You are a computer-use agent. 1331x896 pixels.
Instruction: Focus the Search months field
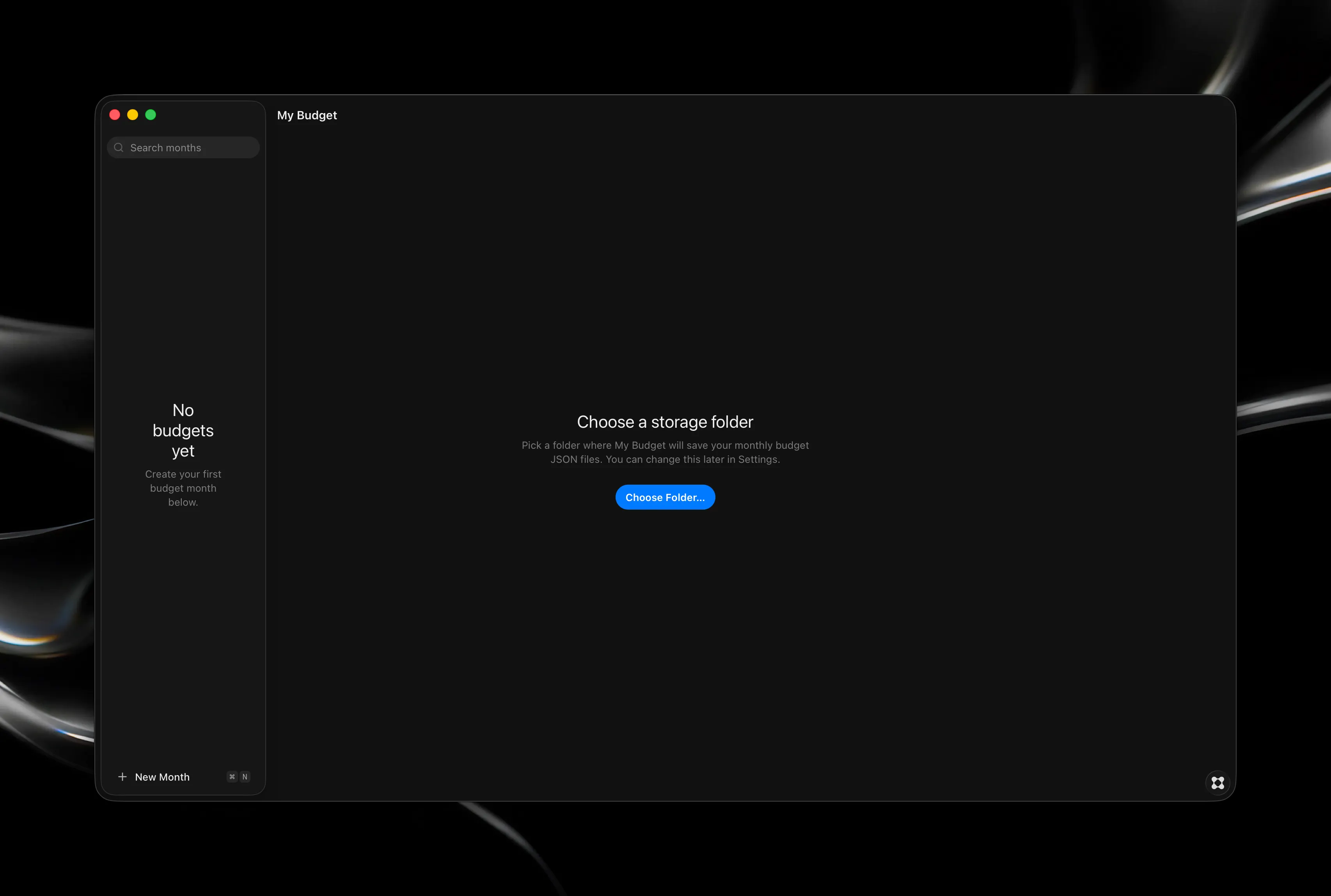click(x=183, y=147)
